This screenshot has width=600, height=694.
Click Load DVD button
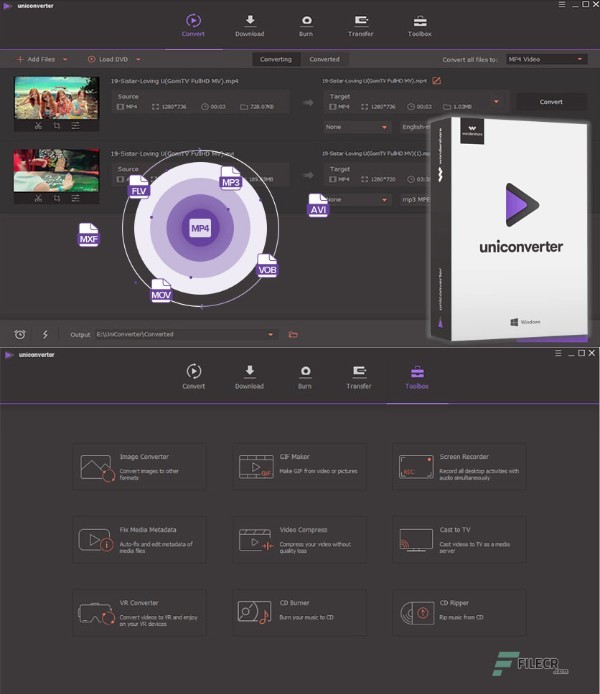click(x=108, y=59)
